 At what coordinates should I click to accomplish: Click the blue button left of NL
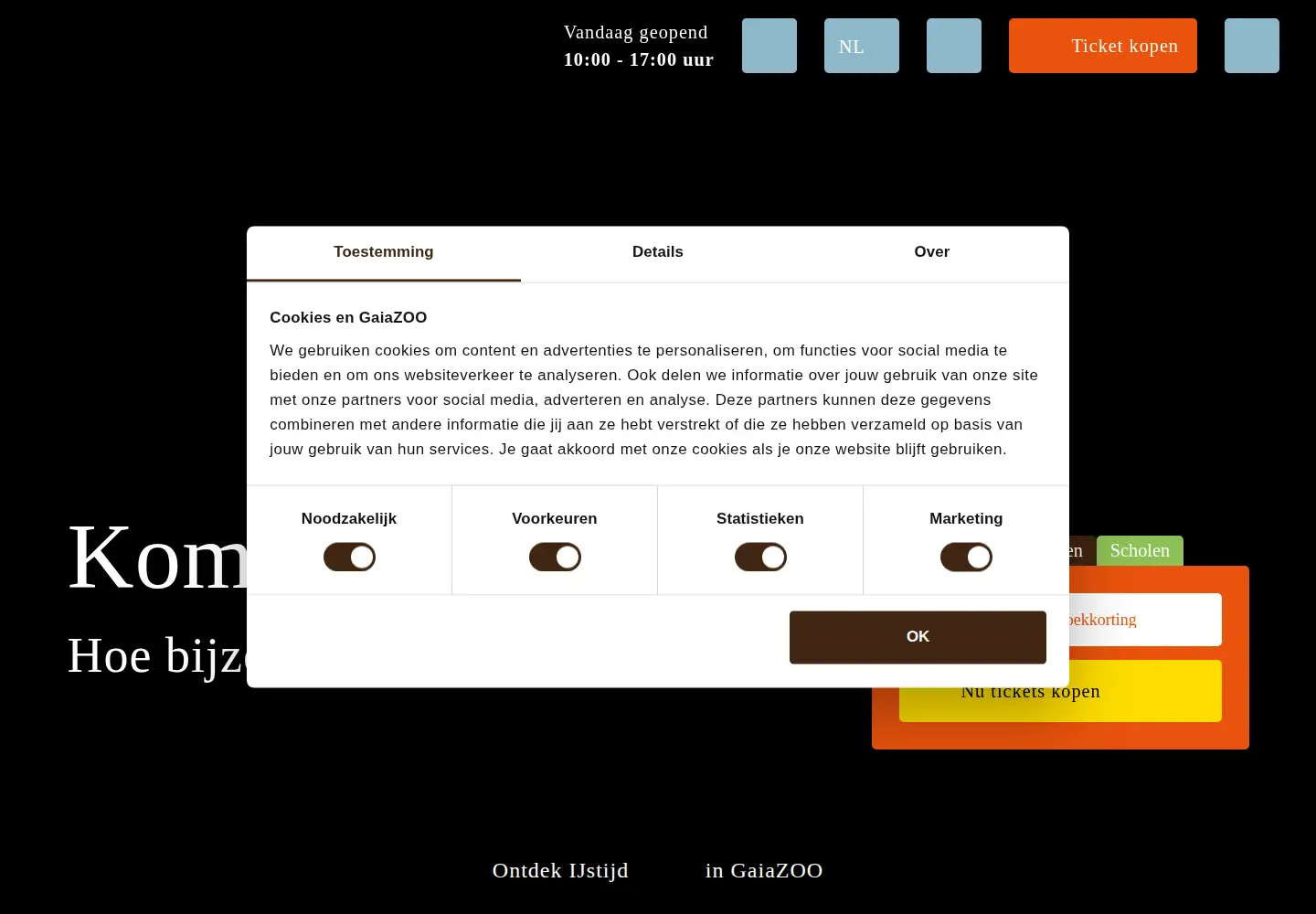pos(769,46)
